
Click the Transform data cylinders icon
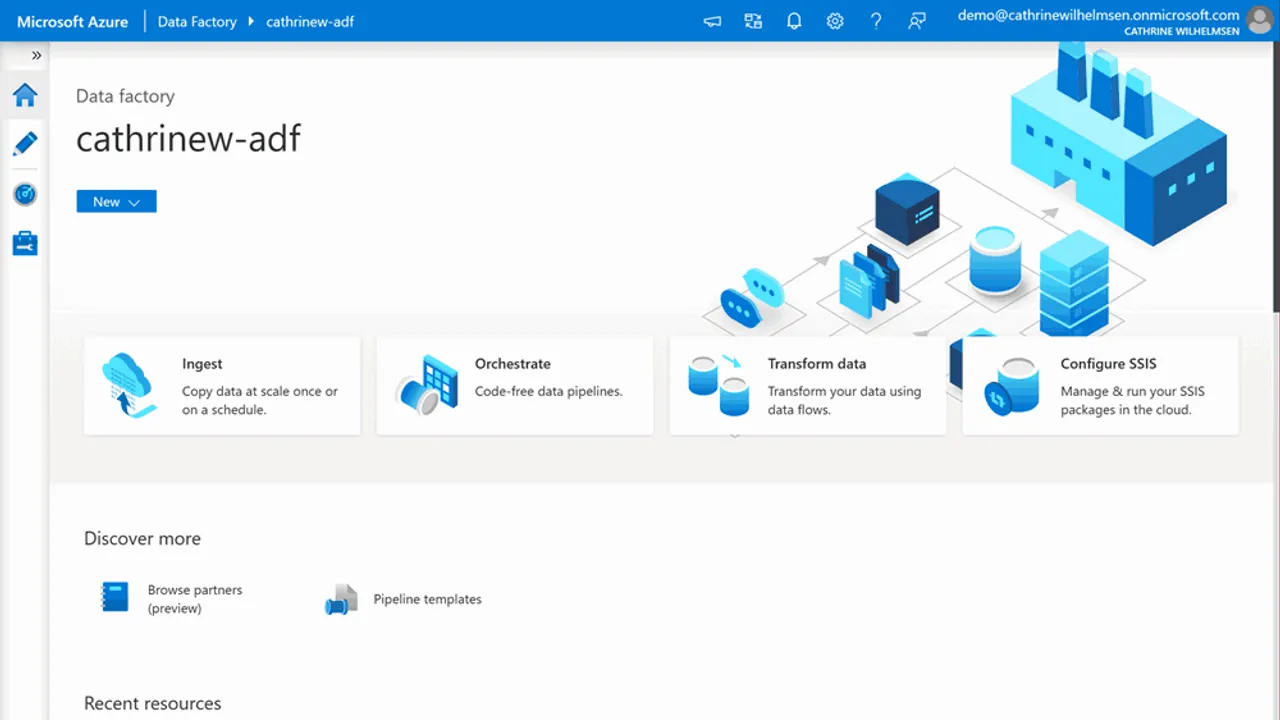click(x=719, y=385)
